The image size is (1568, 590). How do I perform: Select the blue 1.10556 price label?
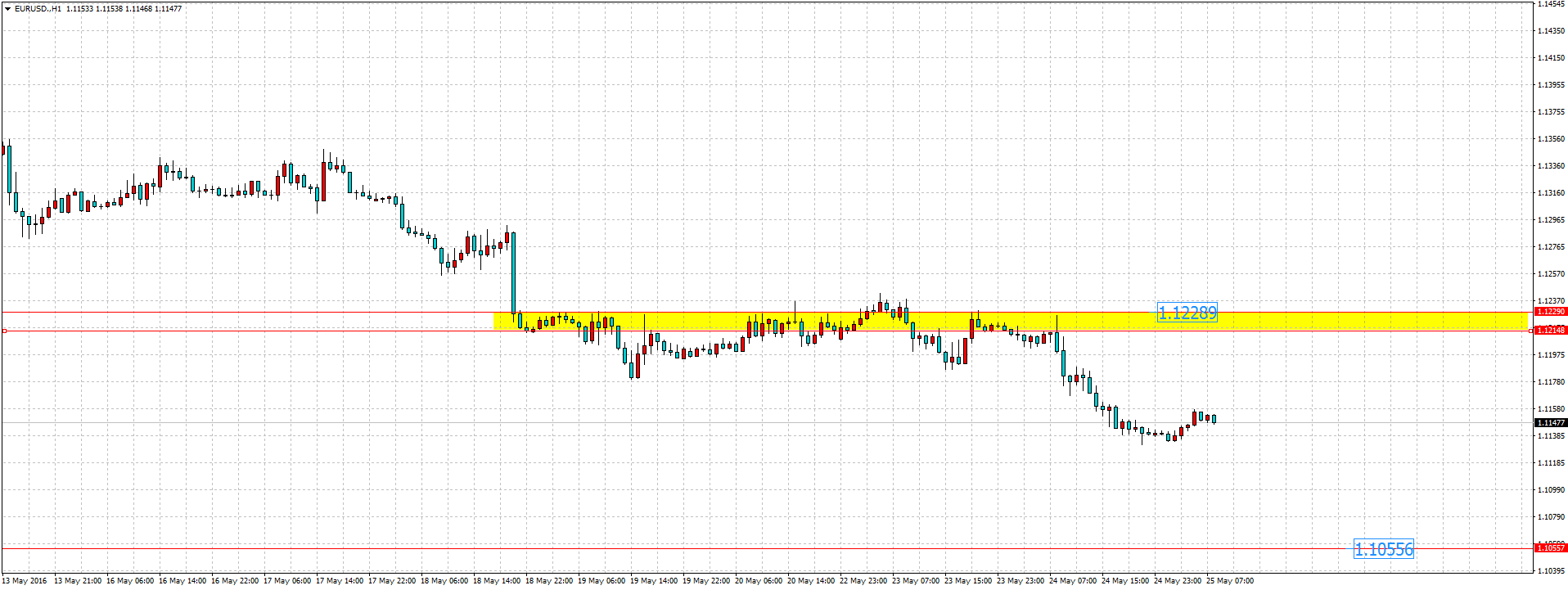click(1383, 549)
